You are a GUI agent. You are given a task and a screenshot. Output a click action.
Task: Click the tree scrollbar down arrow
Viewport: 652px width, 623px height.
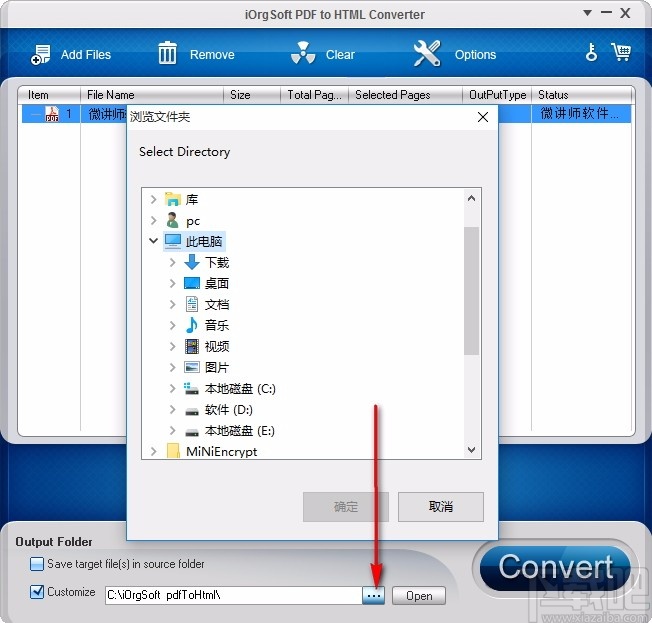(x=471, y=450)
